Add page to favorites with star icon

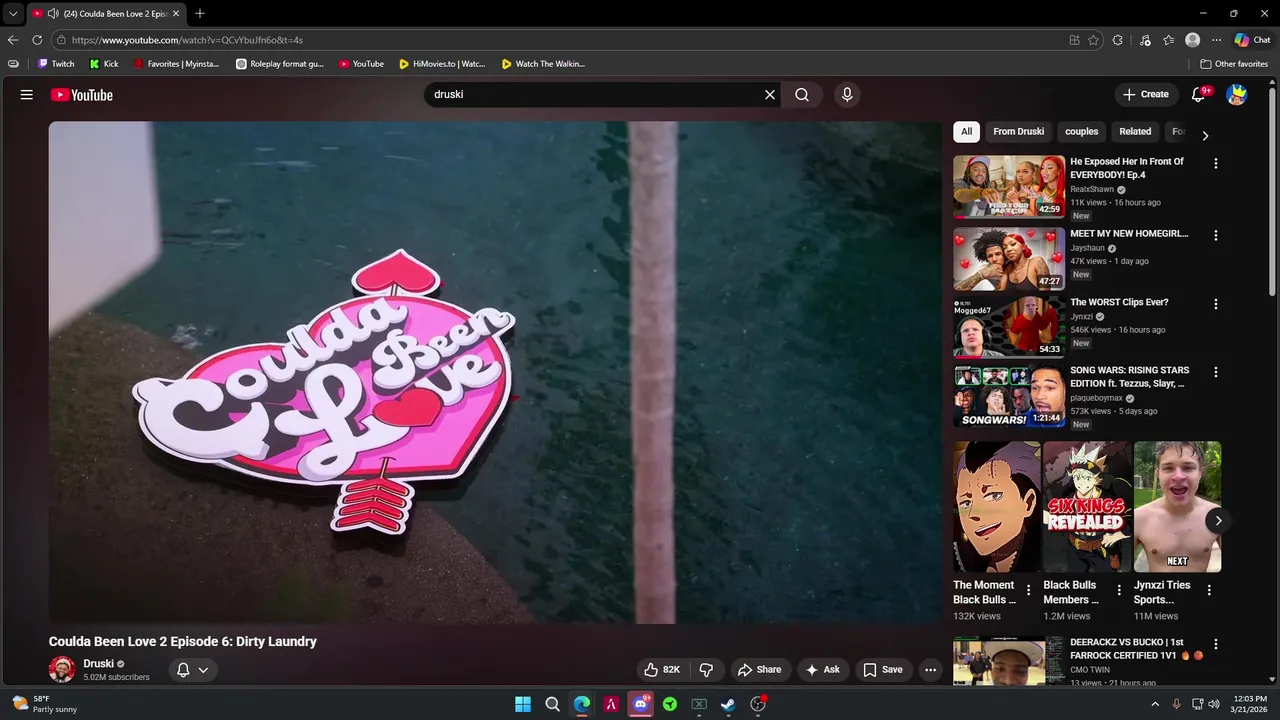[x=1093, y=40]
